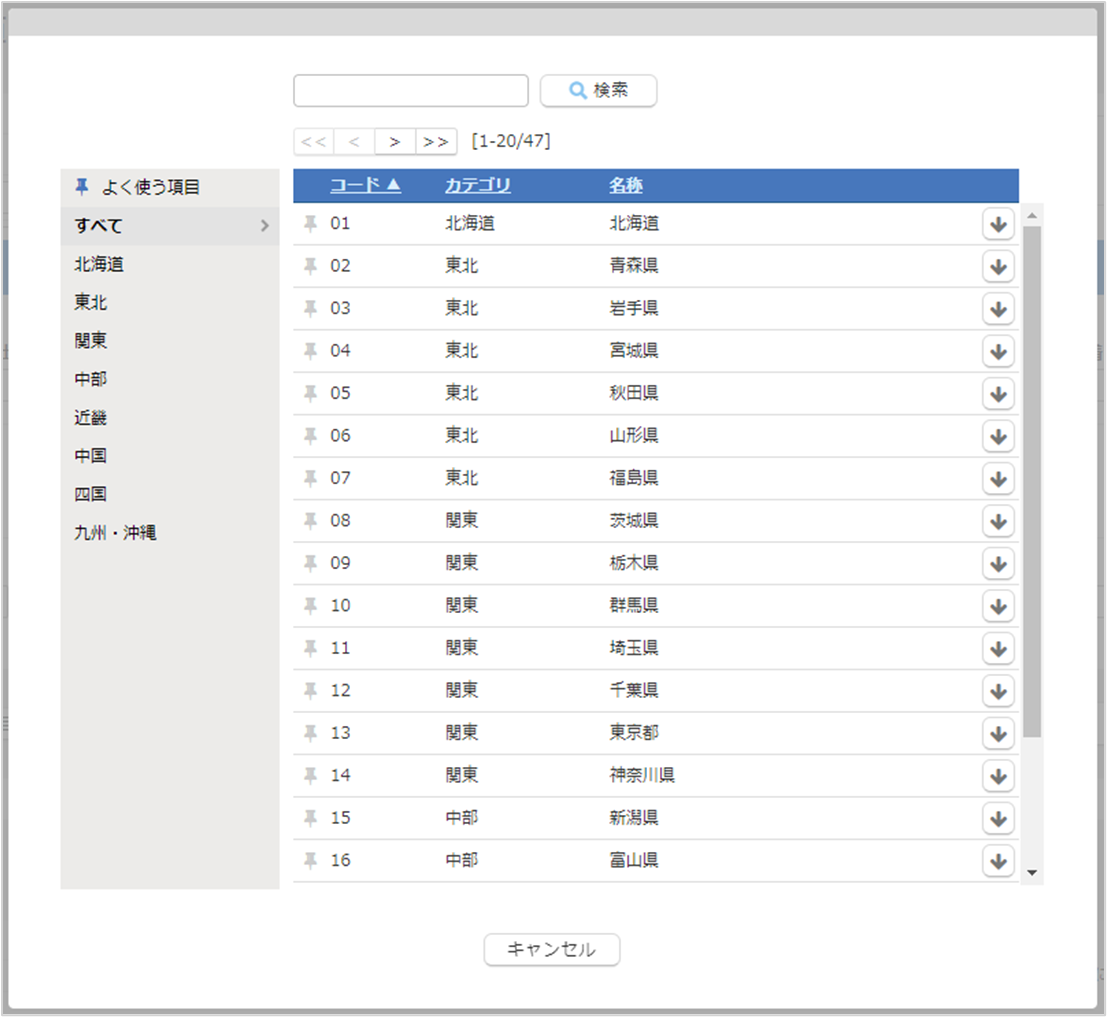Screen dimensions: 1107x1017
Task: Toggle the pin for code 10 群馬県
Action: pyautogui.click(x=311, y=606)
